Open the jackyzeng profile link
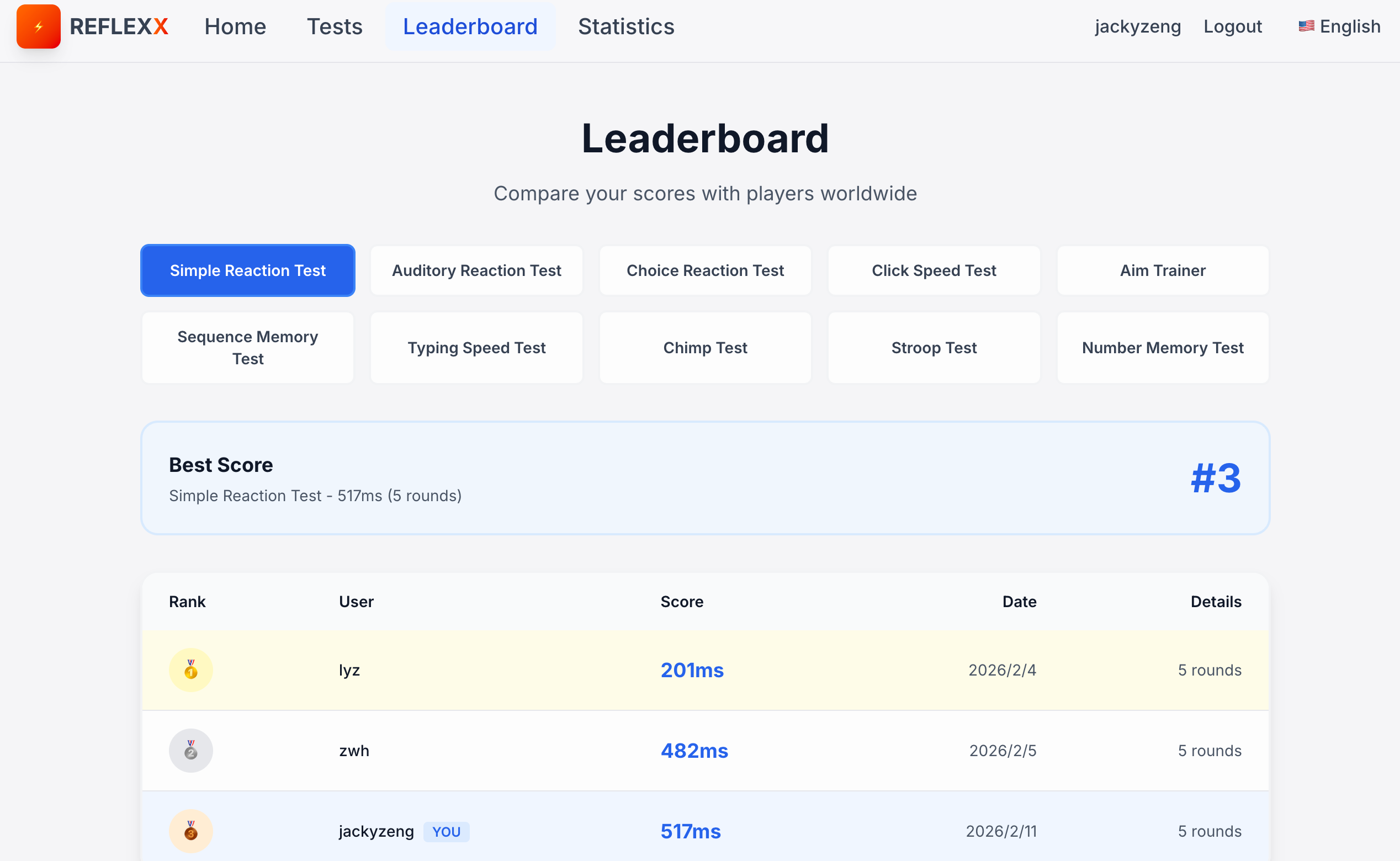 [x=1137, y=26]
